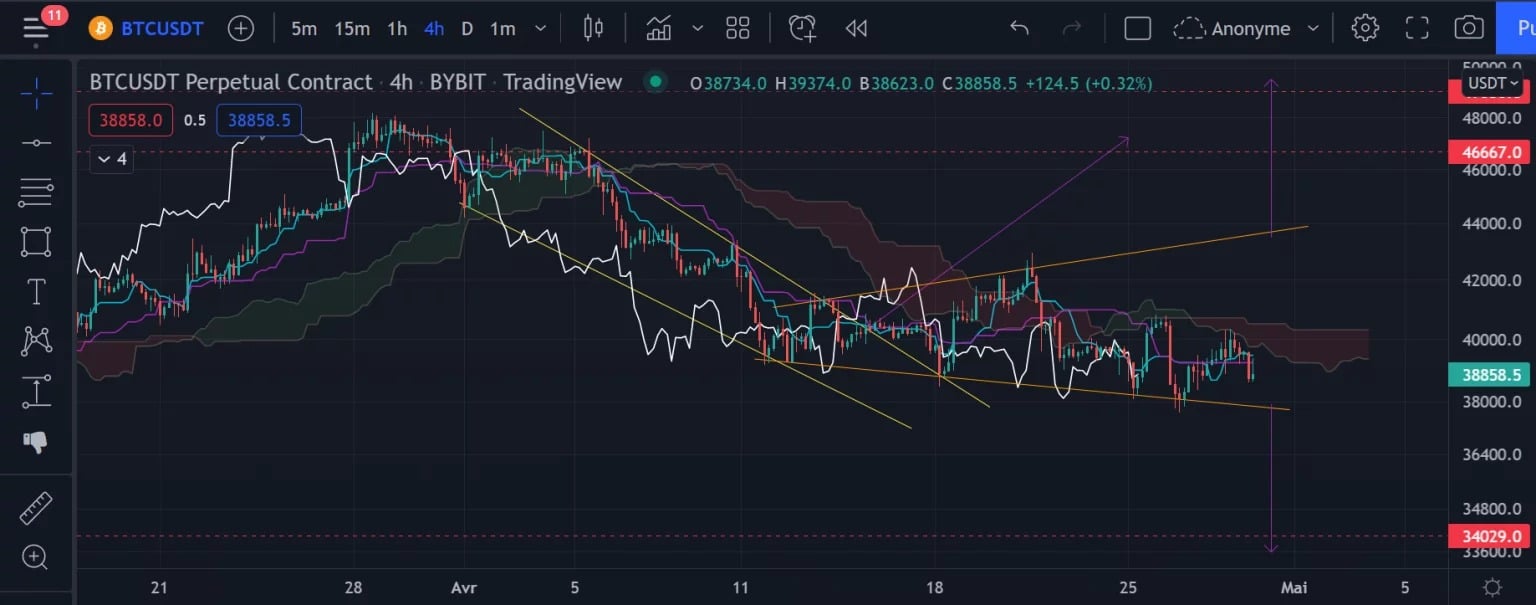
Task: Toggle the green market status dot
Action: [655, 82]
